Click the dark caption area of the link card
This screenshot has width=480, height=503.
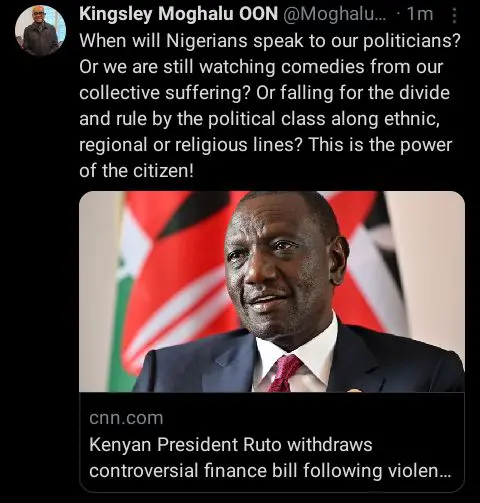pos(272,442)
